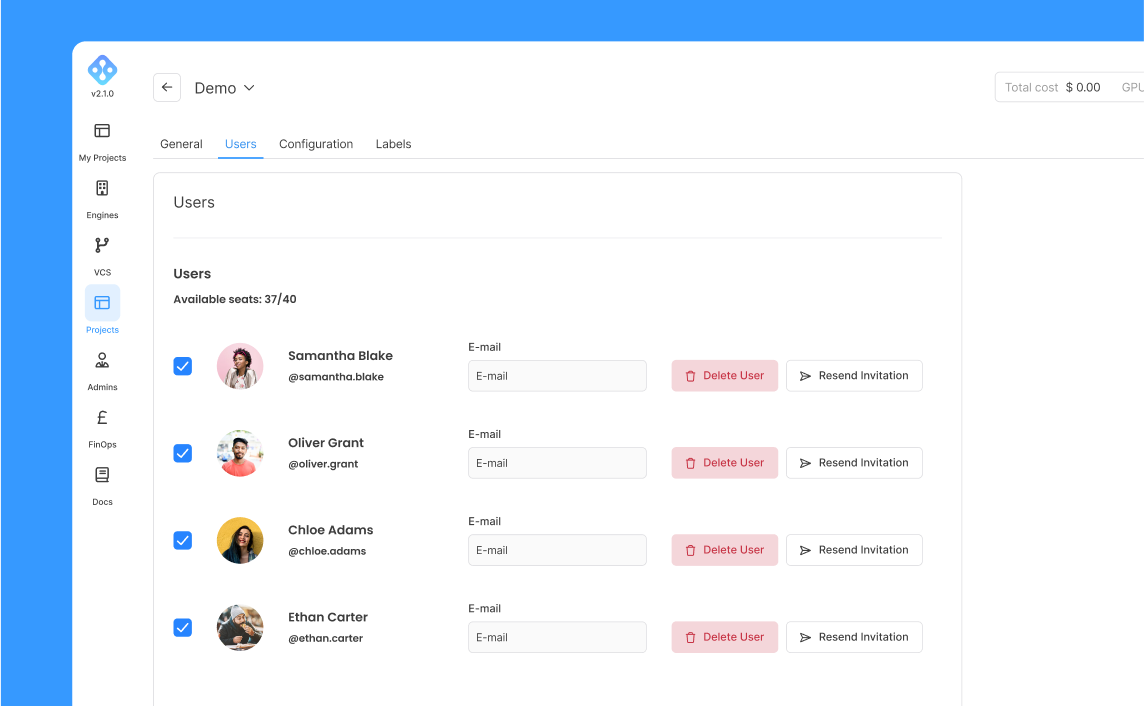The width and height of the screenshot is (1144, 706).
Task: Click Oliver Grant's avatar photo
Action: [240, 453]
